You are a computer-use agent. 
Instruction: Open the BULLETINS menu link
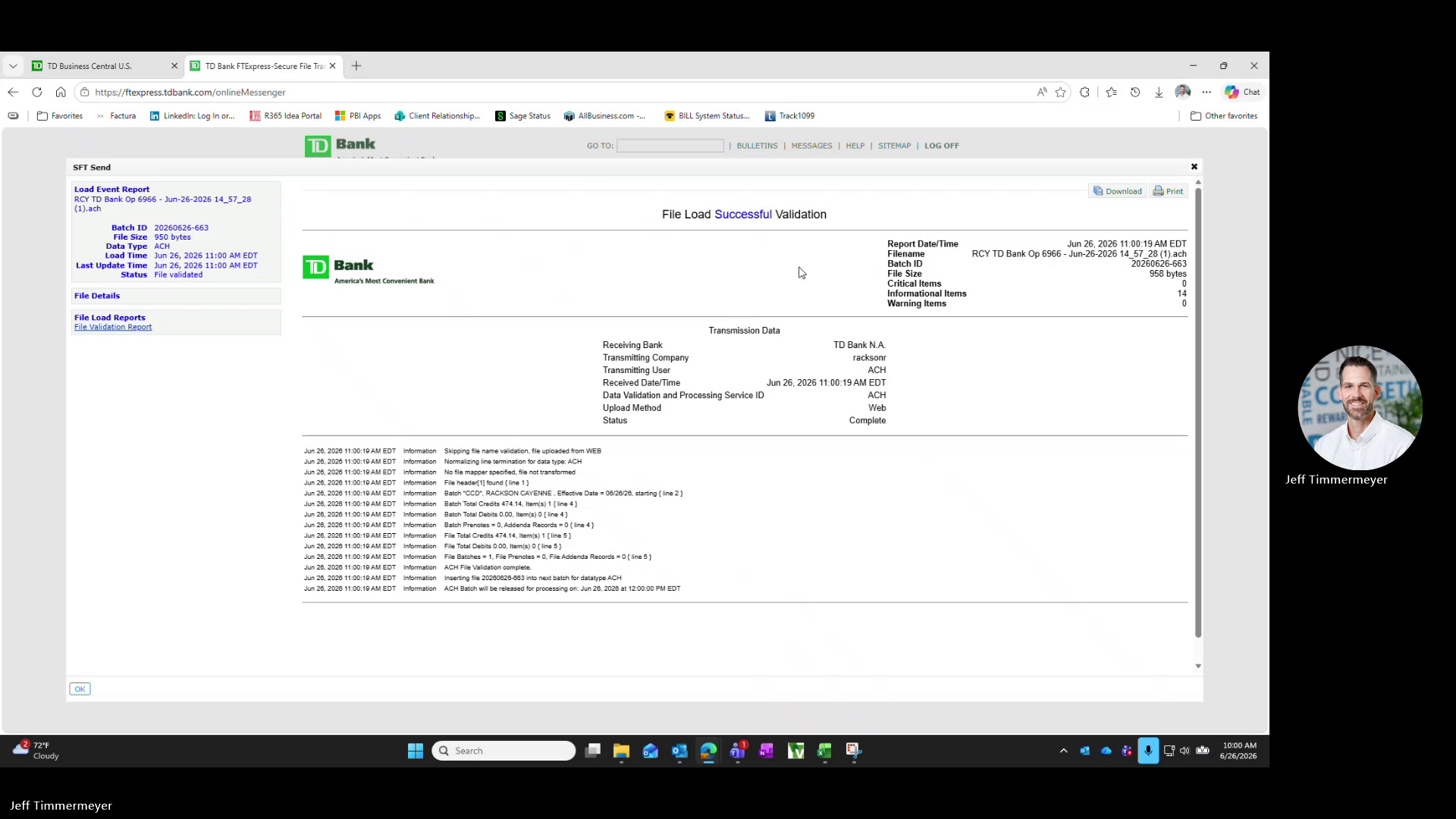(x=757, y=146)
